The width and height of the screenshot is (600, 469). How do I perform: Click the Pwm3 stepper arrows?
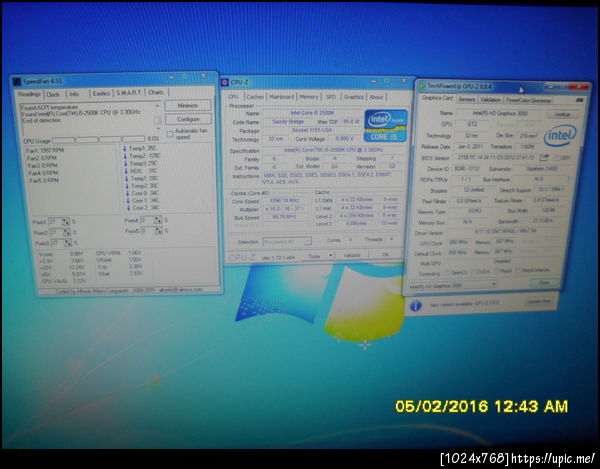[68, 243]
